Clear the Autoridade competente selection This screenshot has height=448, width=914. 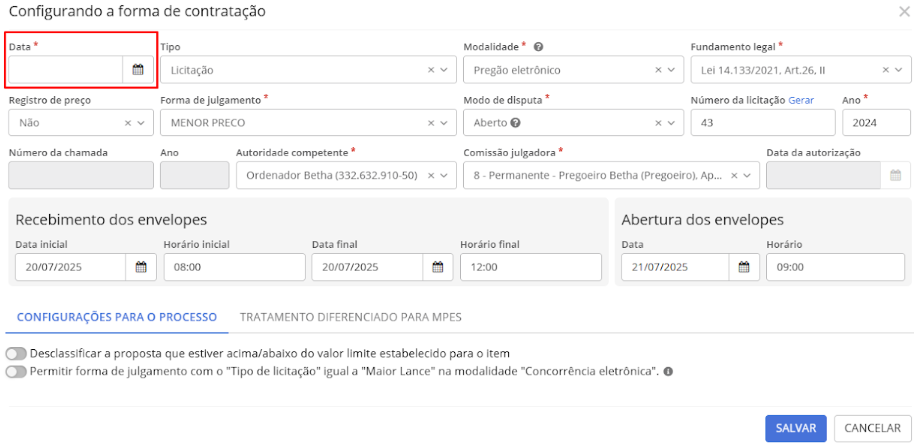coord(431,175)
